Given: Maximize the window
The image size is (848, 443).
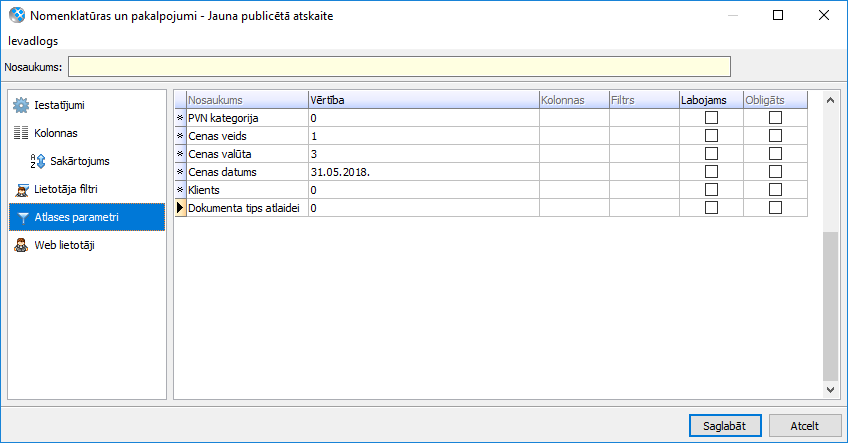Looking at the screenshot, I should (778, 15).
